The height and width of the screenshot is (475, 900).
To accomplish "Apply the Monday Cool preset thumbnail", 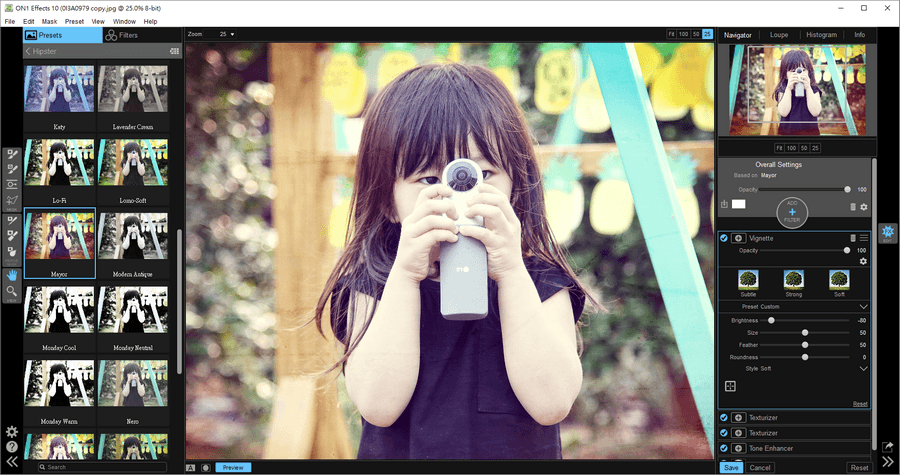I will click(x=59, y=310).
